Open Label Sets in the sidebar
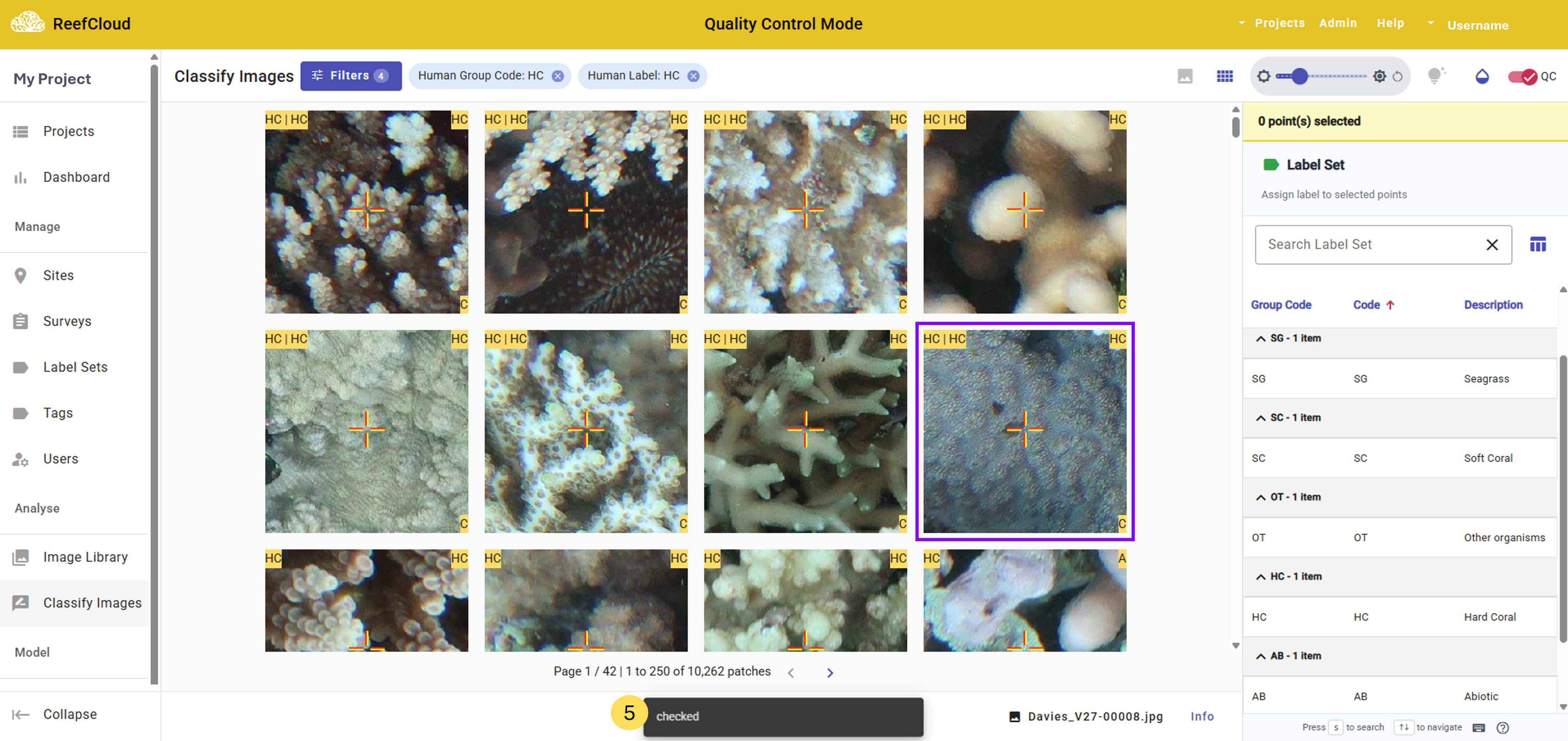This screenshot has height=741, width=1568. coord(75,367)
